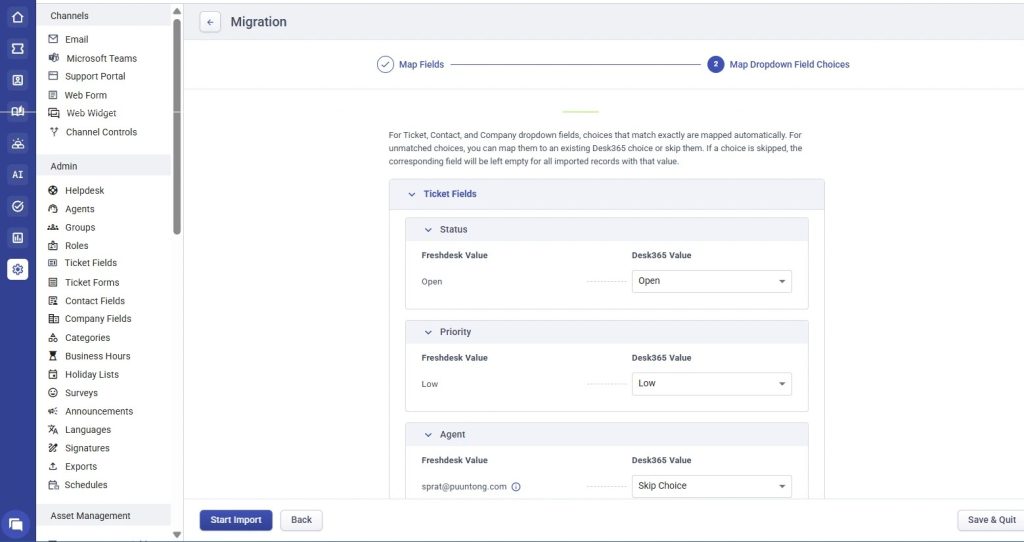Open Web Form in Channels menu
The image size is (1024, 542).
[86, 95]
